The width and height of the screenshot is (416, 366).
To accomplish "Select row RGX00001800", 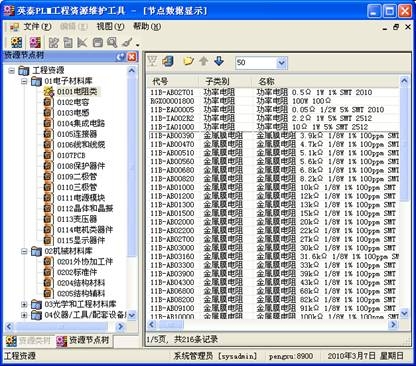I will pyautogui.click(x=273, y=101).
